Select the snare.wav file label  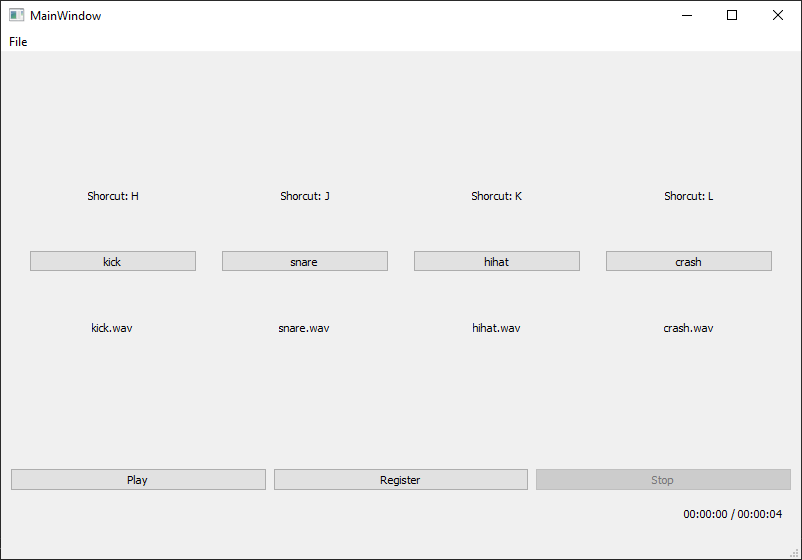click(304, 328)
